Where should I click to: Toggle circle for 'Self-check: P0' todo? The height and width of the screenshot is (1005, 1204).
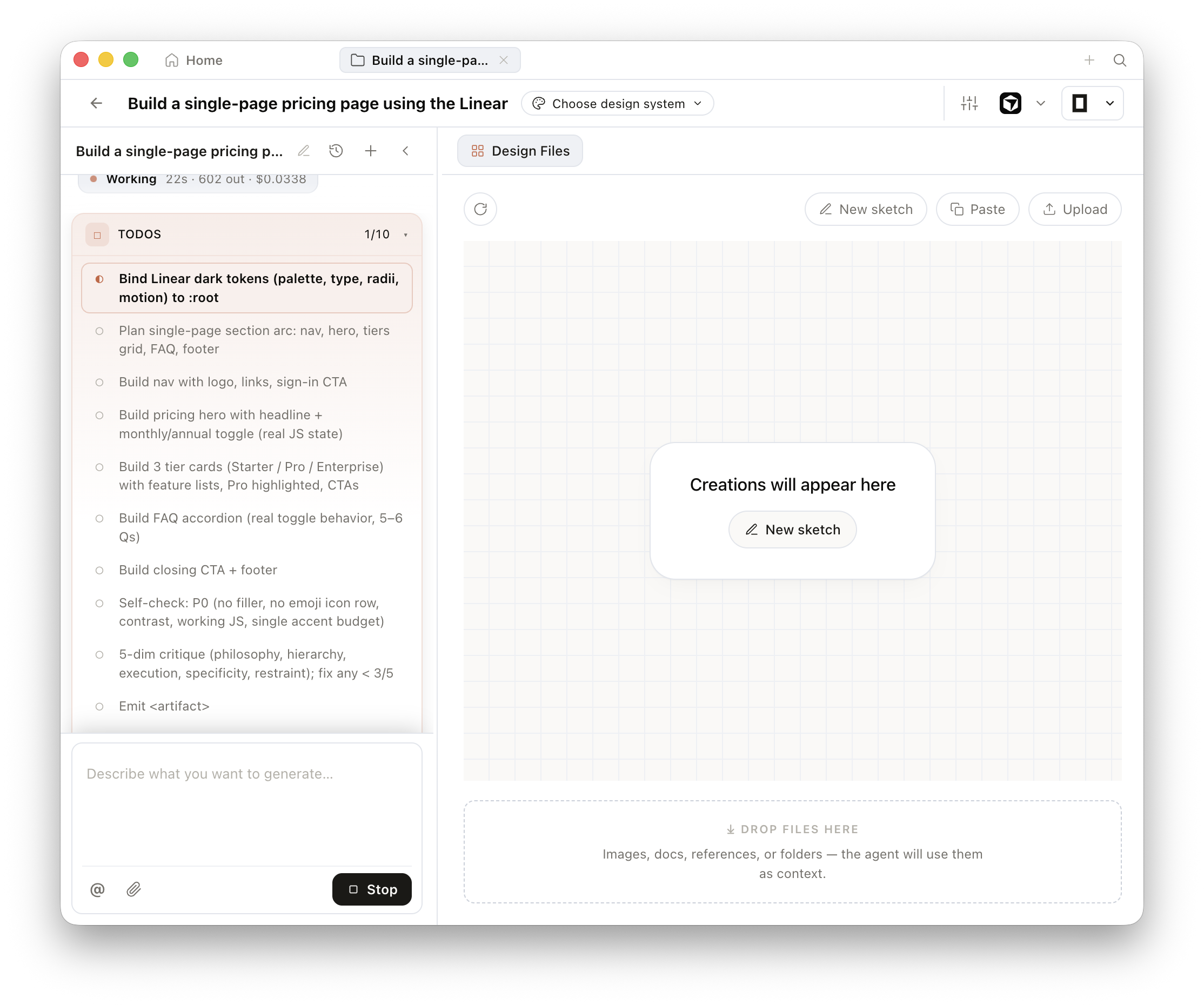99,603
